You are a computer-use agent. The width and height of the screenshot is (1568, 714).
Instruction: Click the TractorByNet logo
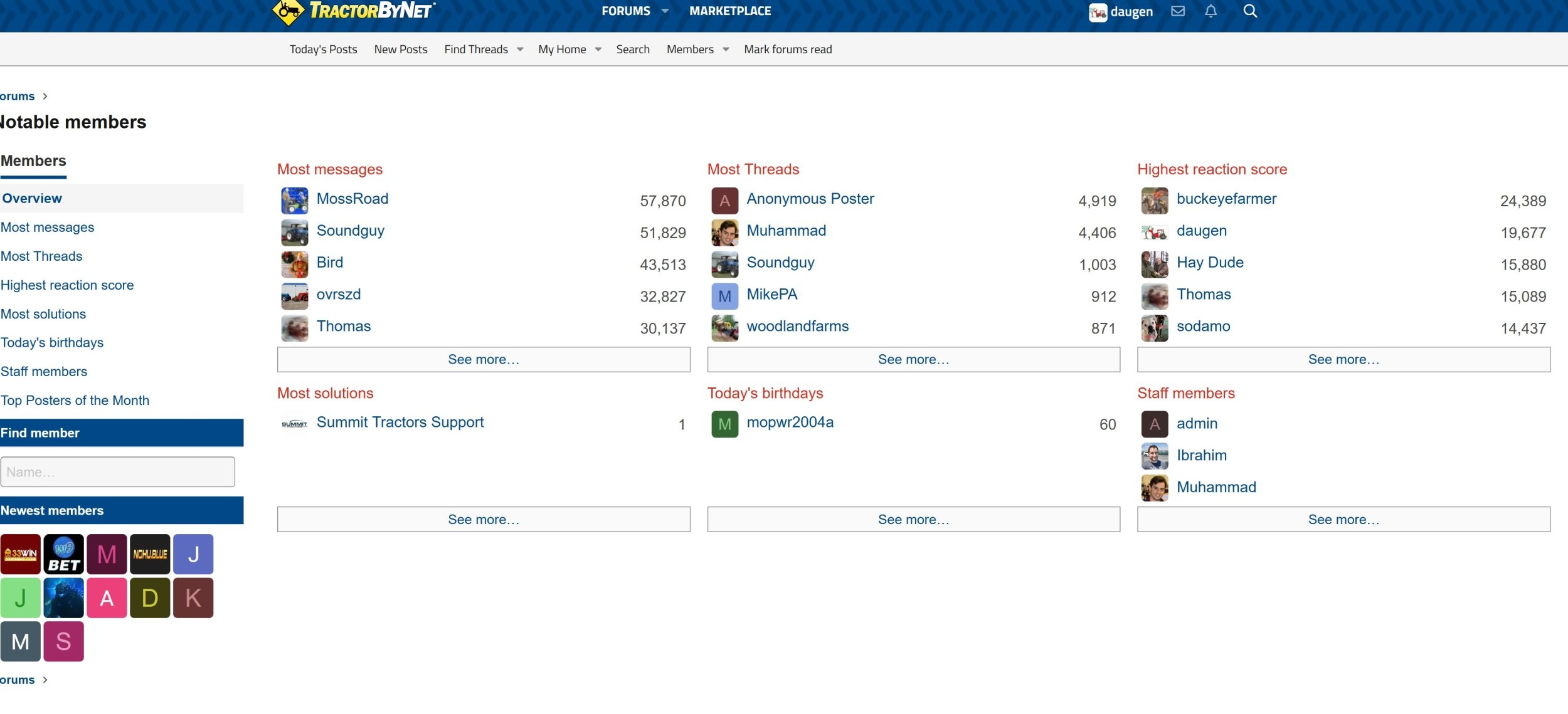pyautogui.click(x=354, y=11)
